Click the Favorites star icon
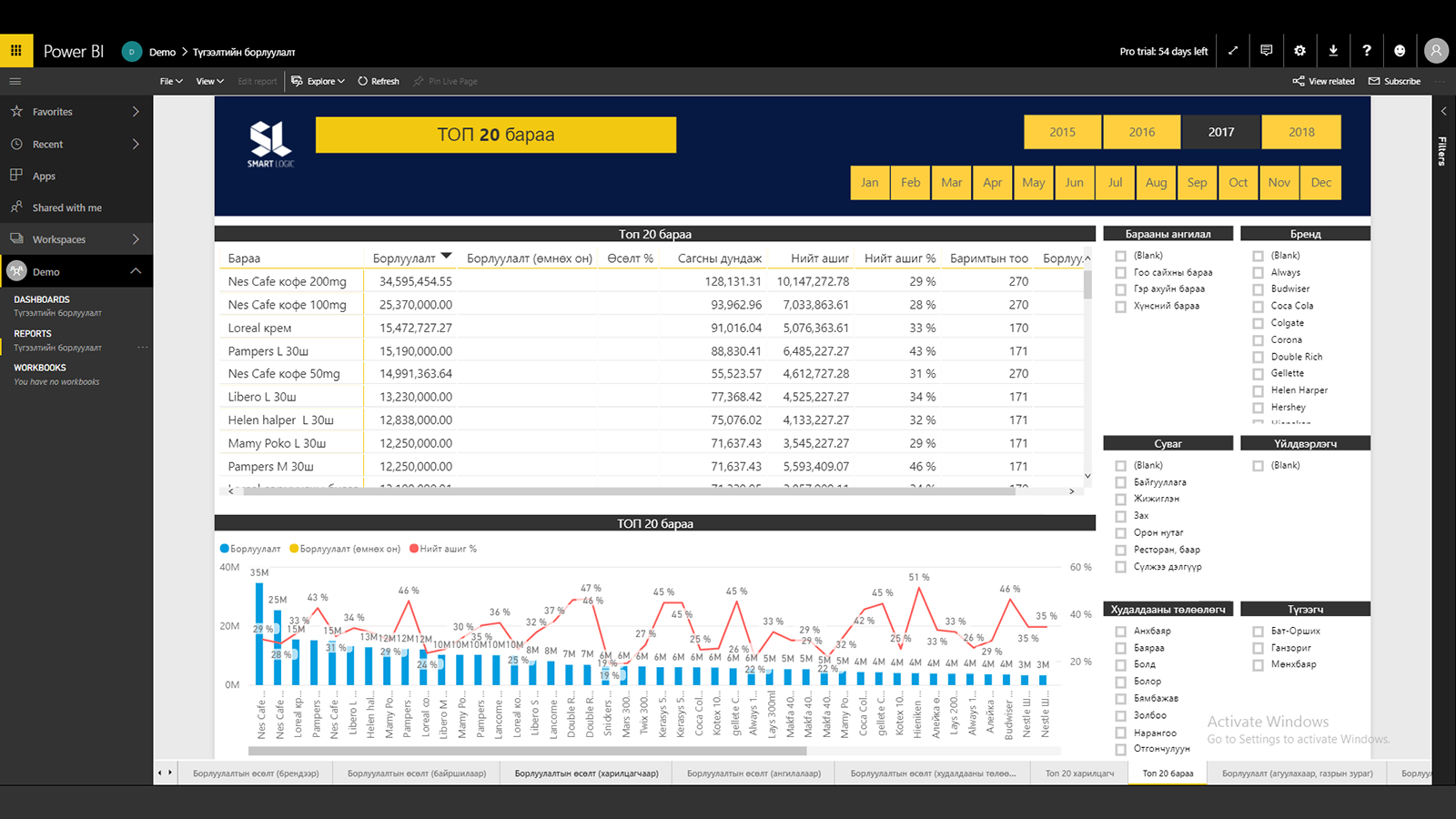 click(x=16, y=111)
